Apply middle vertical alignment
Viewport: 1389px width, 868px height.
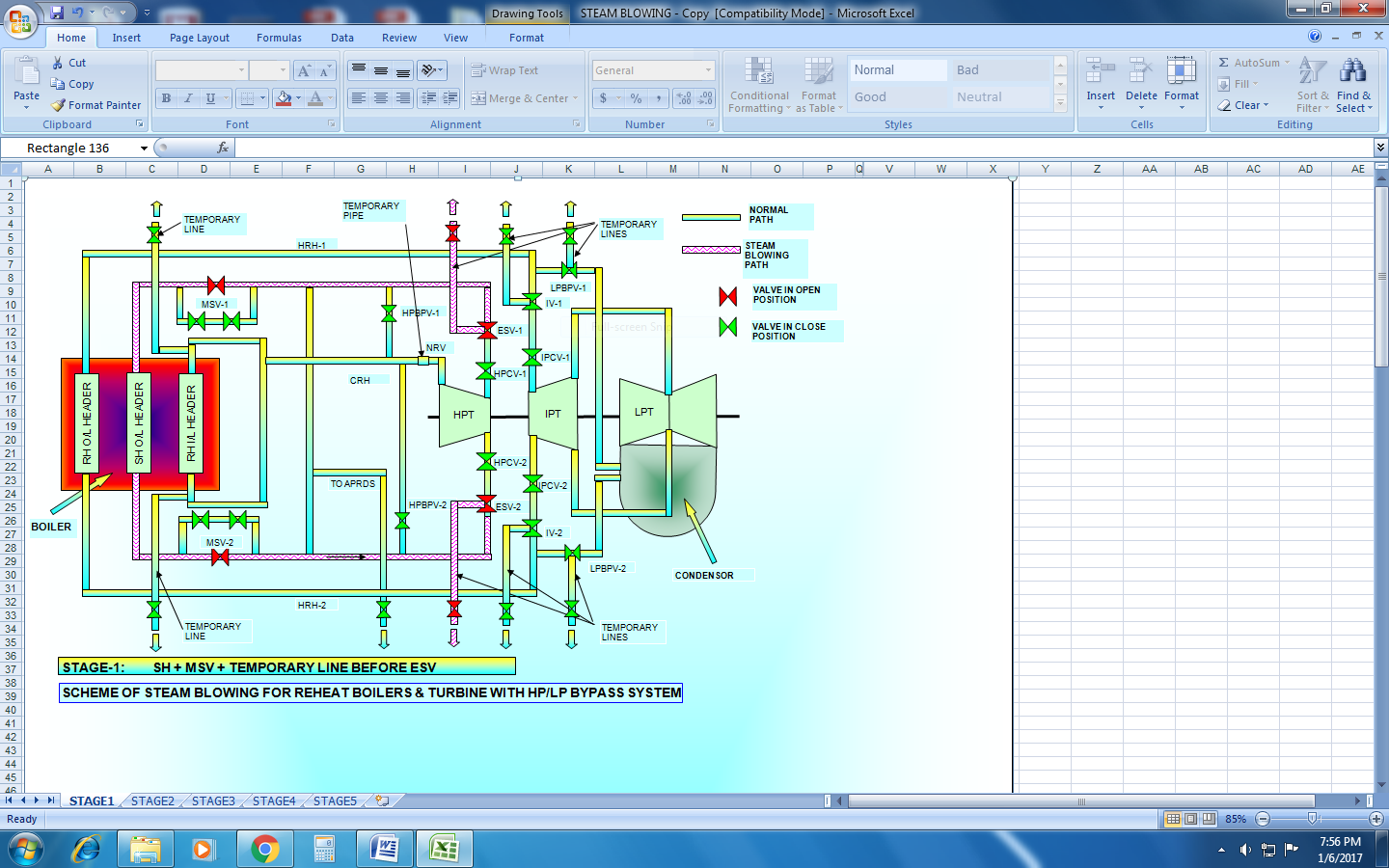coord(381,70)
